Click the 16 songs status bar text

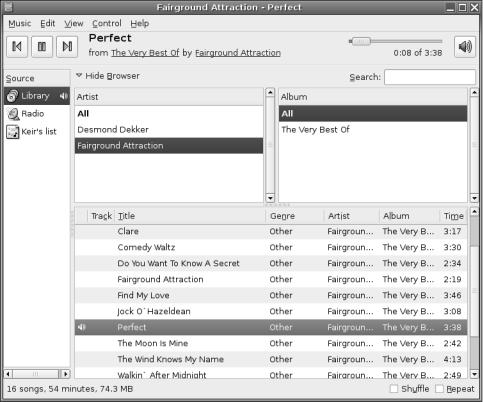pyautogui.click(x=70, y=389)
